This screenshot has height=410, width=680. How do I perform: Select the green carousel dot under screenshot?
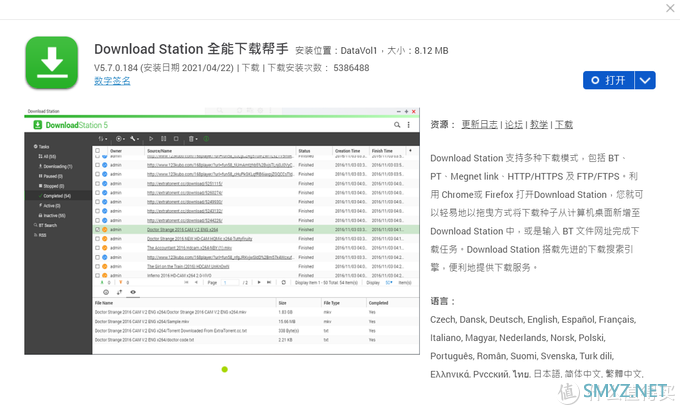(224, 369)
